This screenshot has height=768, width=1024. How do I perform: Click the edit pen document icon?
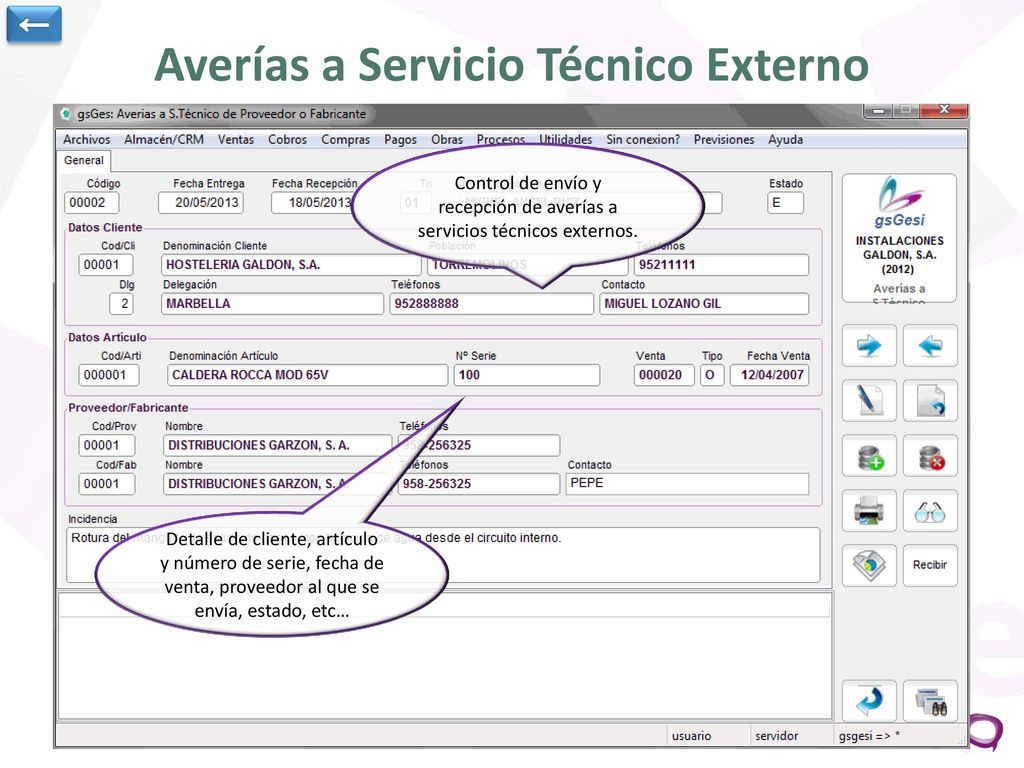point(869,400)
